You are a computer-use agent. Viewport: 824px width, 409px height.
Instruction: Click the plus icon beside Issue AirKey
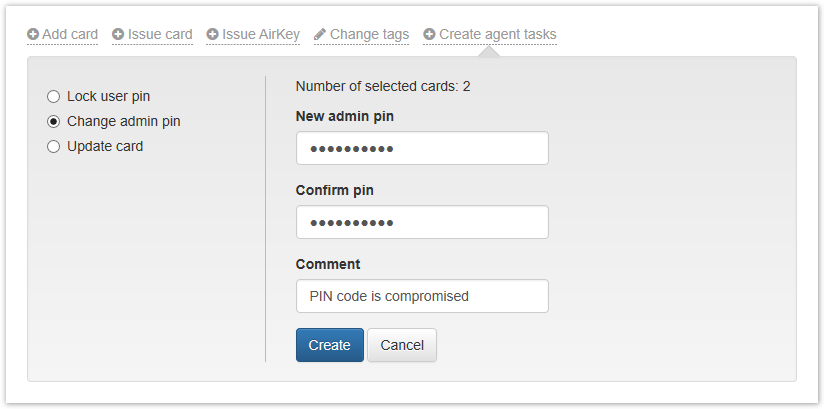(x=212, y=34)
